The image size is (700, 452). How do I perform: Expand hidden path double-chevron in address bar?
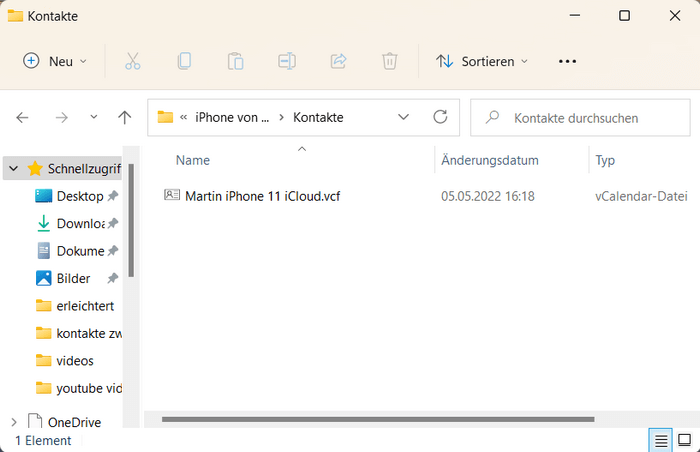coord(183,117)
